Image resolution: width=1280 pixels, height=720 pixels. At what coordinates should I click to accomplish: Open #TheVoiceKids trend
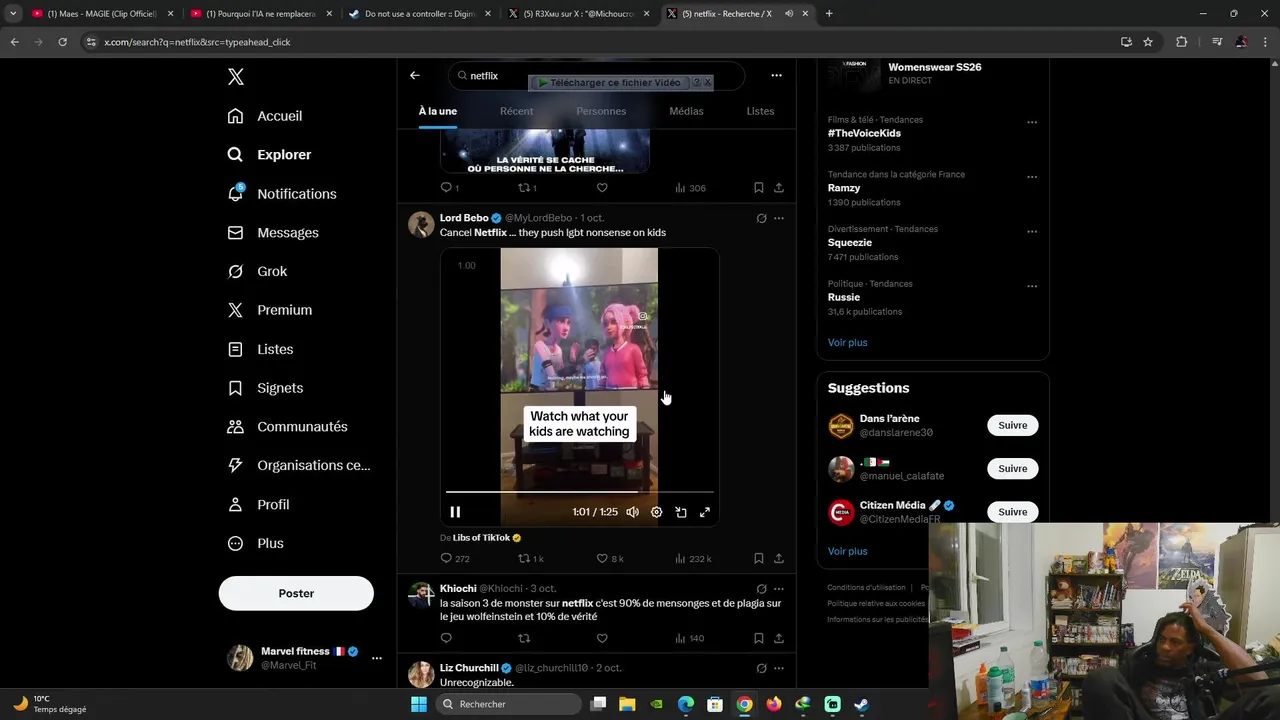(864, 133)
